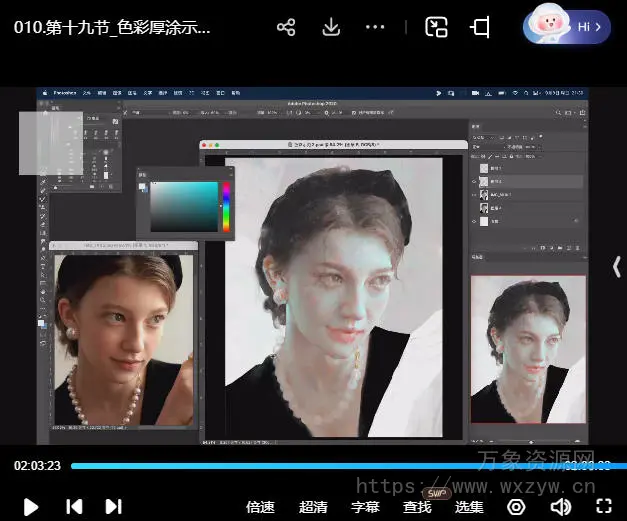Enter fullscreen mode

pos(604,507)
